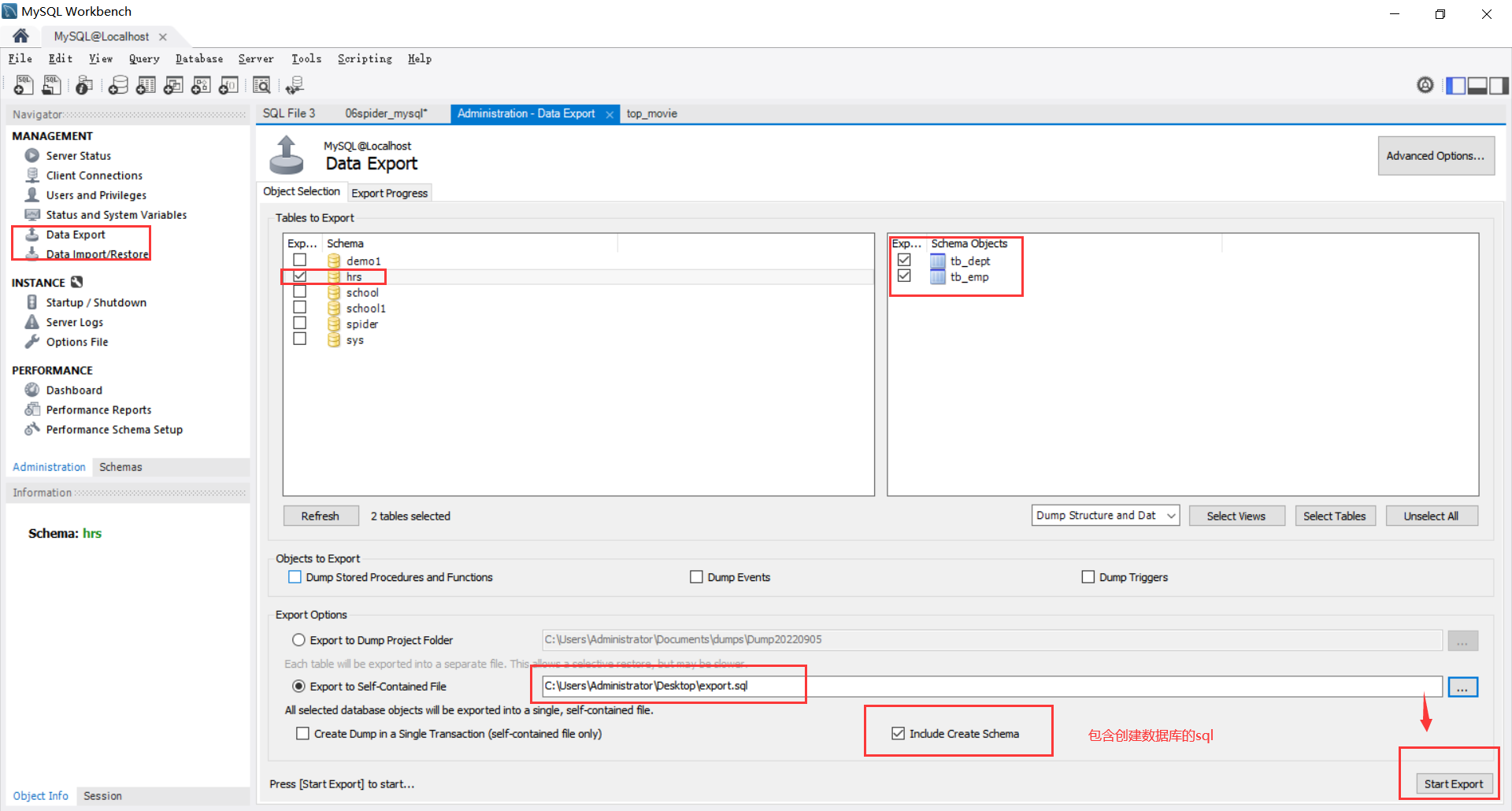The width and height of the screenshot is (1512, 811).
Task: Toggle the right sidebar panel icon
Action: tap(1499, 86)
